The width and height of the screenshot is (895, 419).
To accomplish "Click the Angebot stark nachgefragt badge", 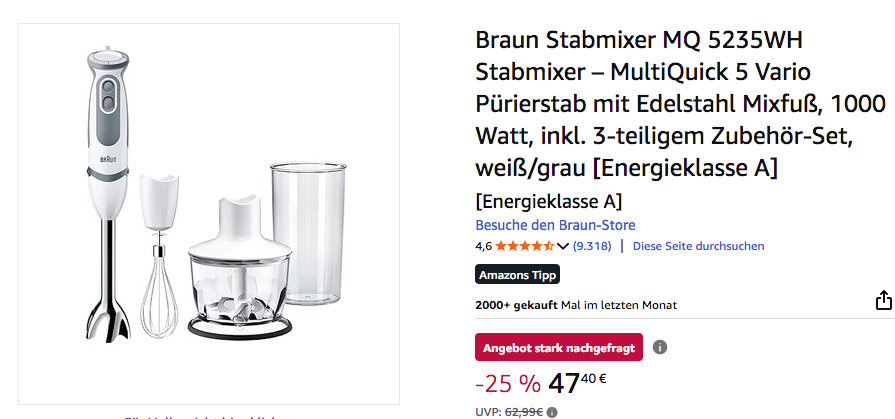I will (559, 347).
